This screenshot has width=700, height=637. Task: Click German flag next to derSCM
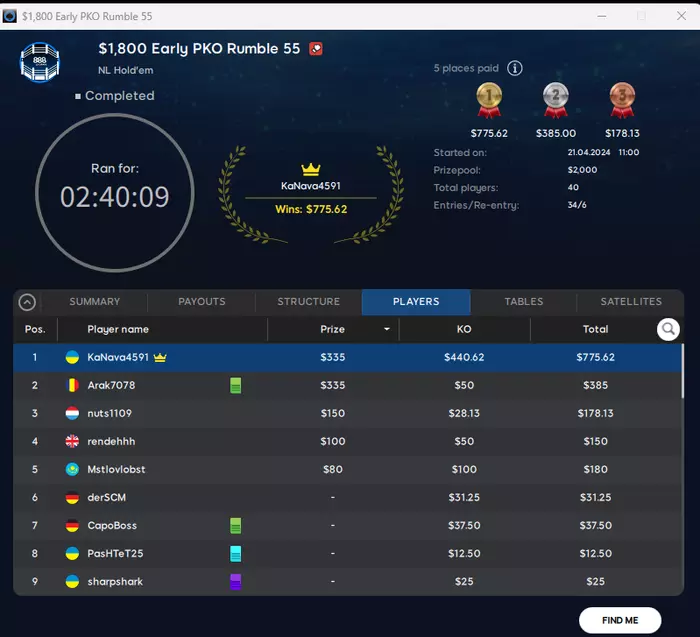coord(72,497)
